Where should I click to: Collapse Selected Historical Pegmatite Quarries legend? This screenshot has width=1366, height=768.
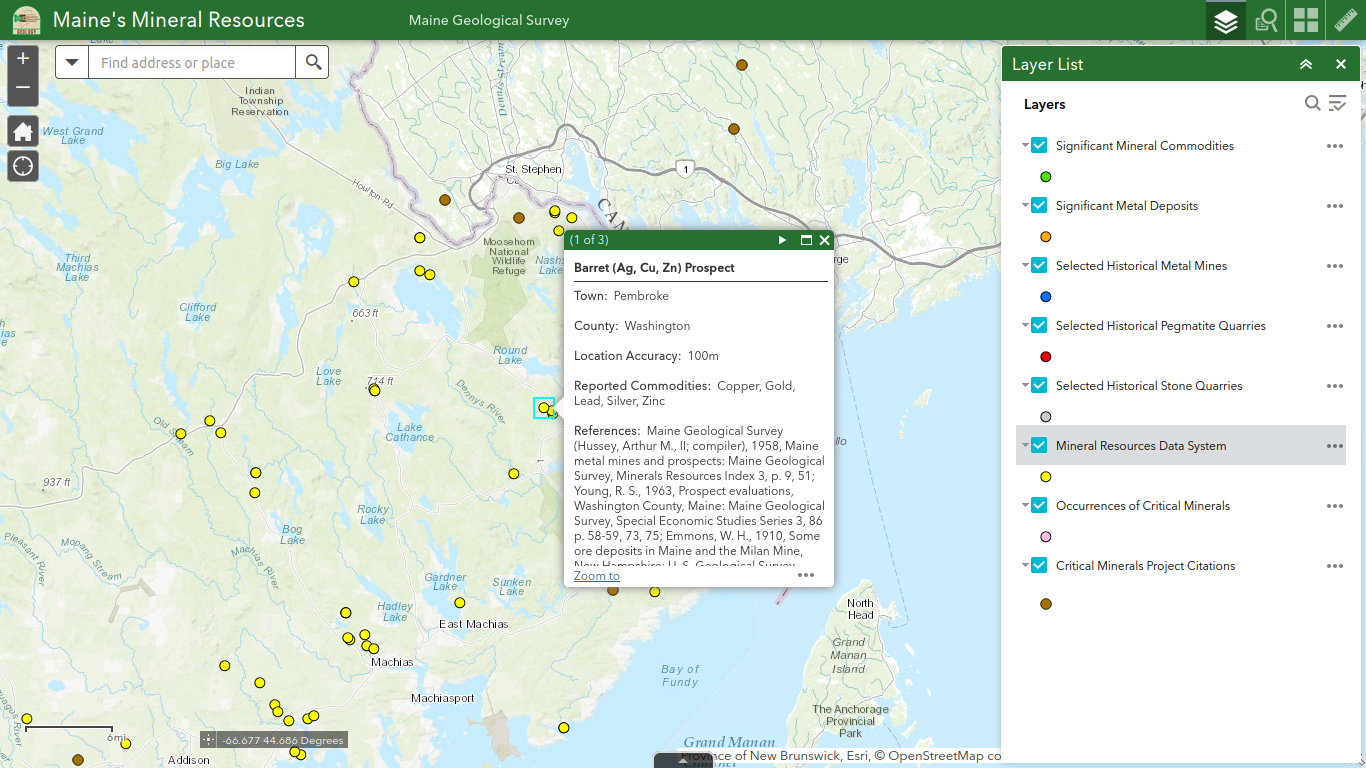1025,325
